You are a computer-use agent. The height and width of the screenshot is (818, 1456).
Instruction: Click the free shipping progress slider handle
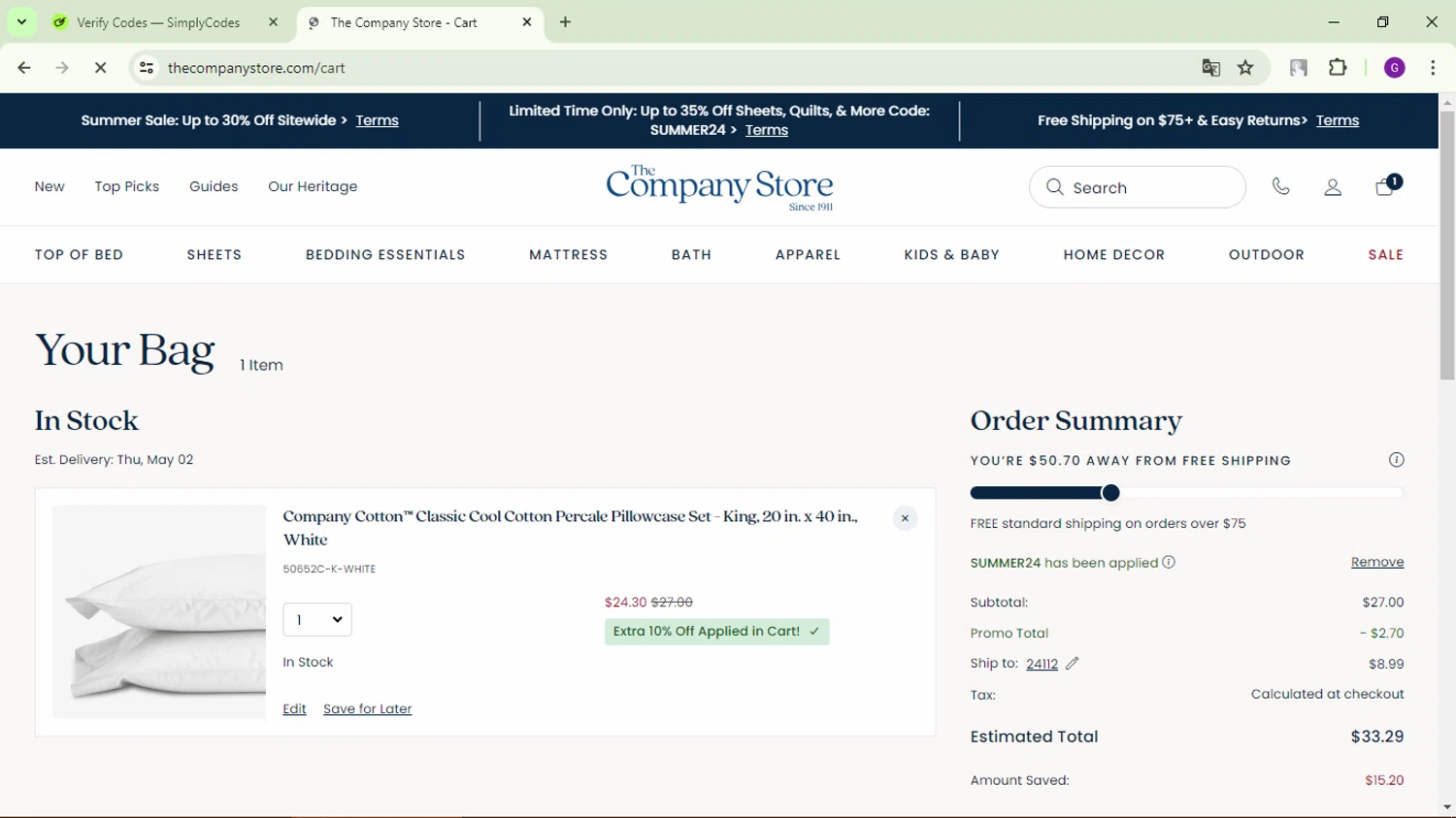(1111, 493)
